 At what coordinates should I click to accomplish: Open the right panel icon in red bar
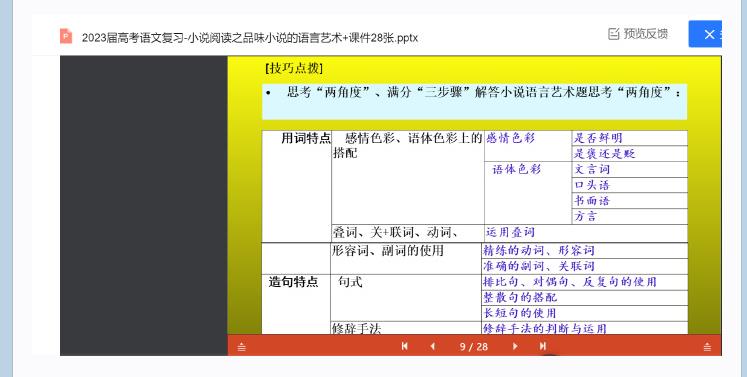(707, 347)
